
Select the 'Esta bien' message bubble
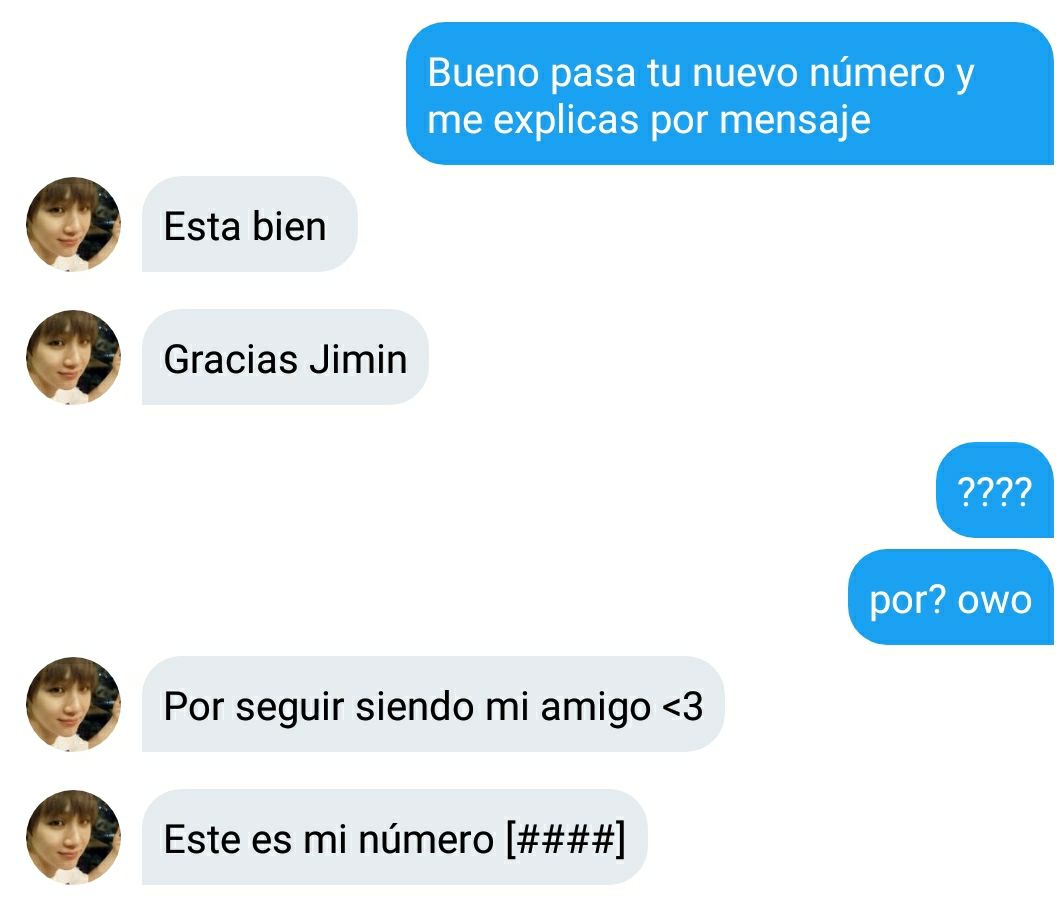250,224
